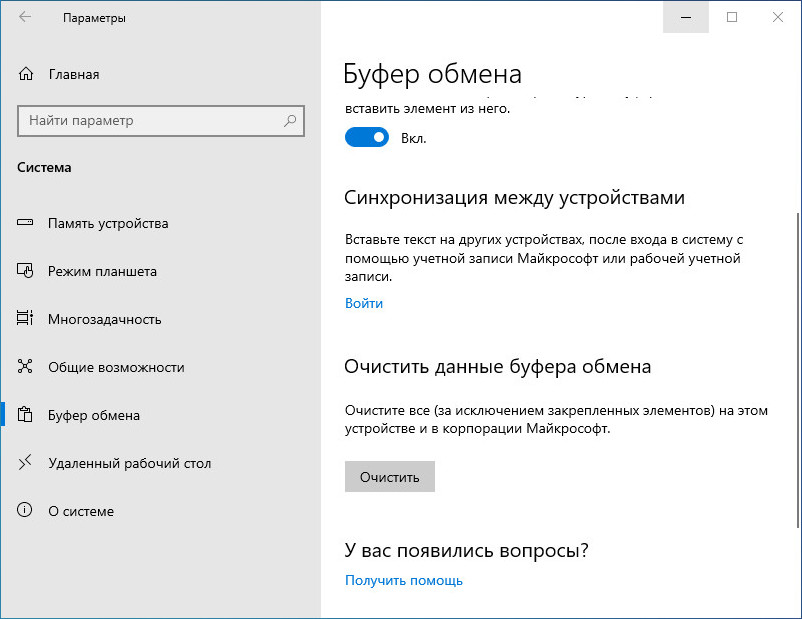This screenshot has width=802, height=619.
Task: Go back with the arrow icon
Action: click(x=25, y=17)
